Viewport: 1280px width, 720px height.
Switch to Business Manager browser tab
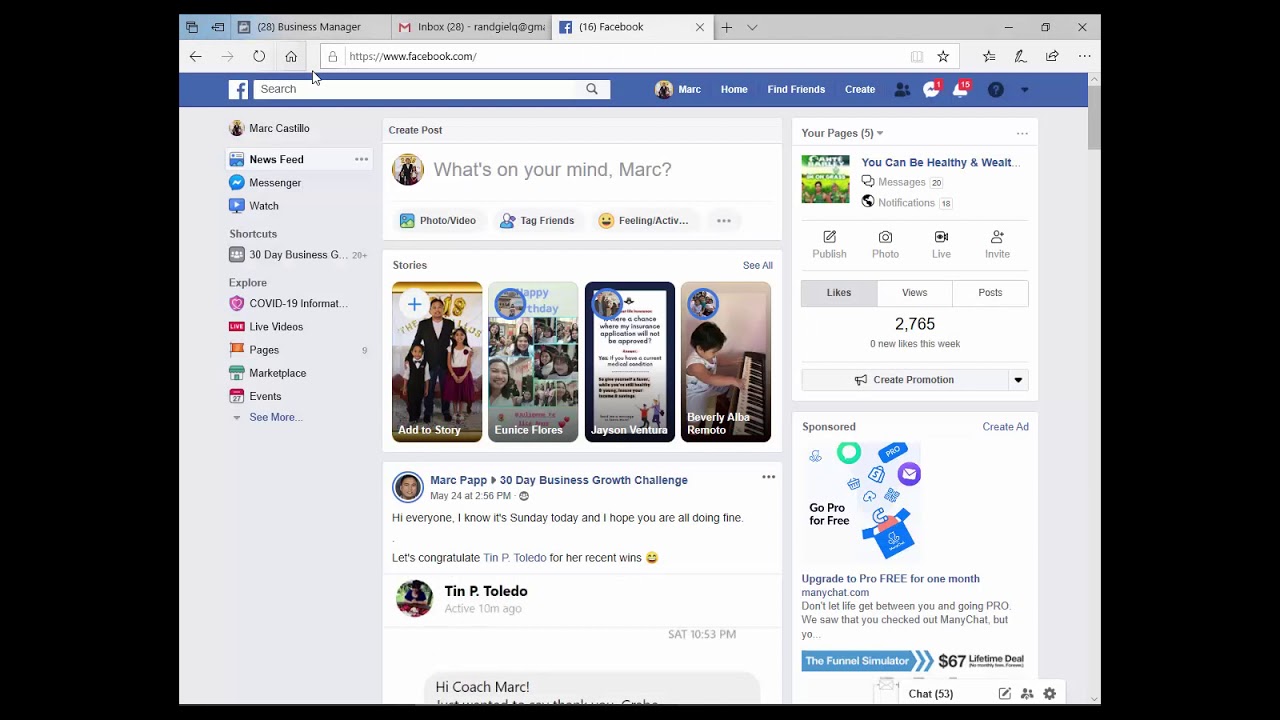click(x=310, y=27)
